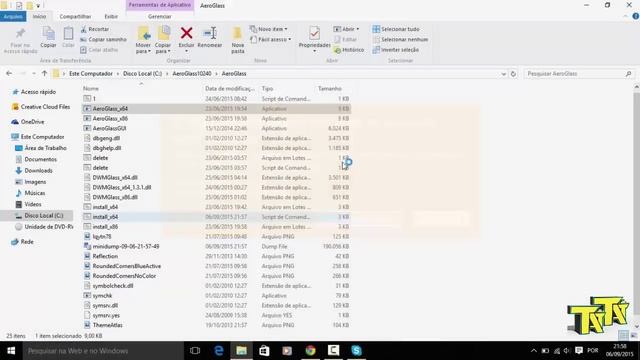
Task: Sort by the Tamanho column header
Action: [330, 88]
